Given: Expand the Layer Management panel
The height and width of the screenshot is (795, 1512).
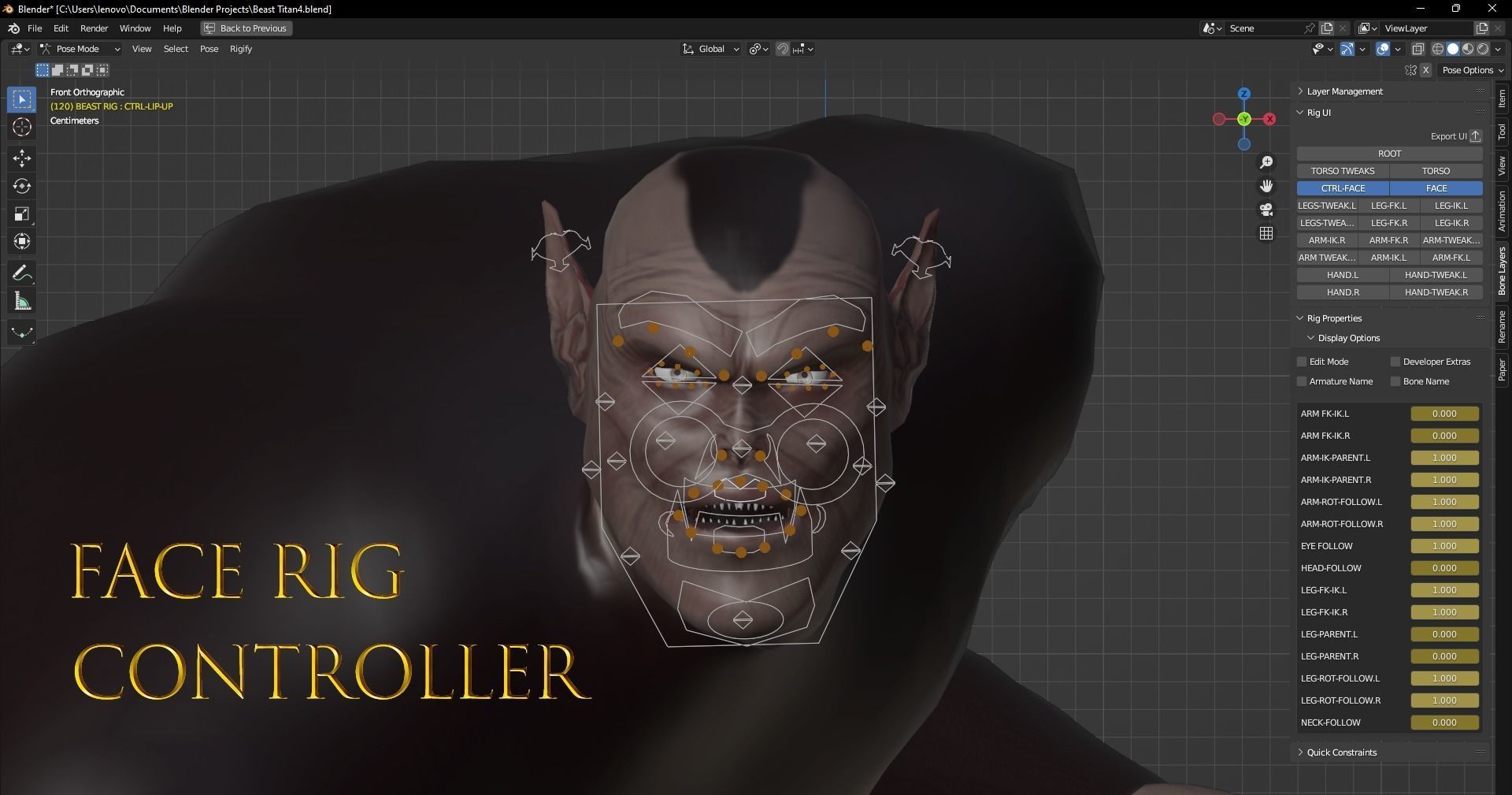Looking at the screenshot, I should [1345, 91].
